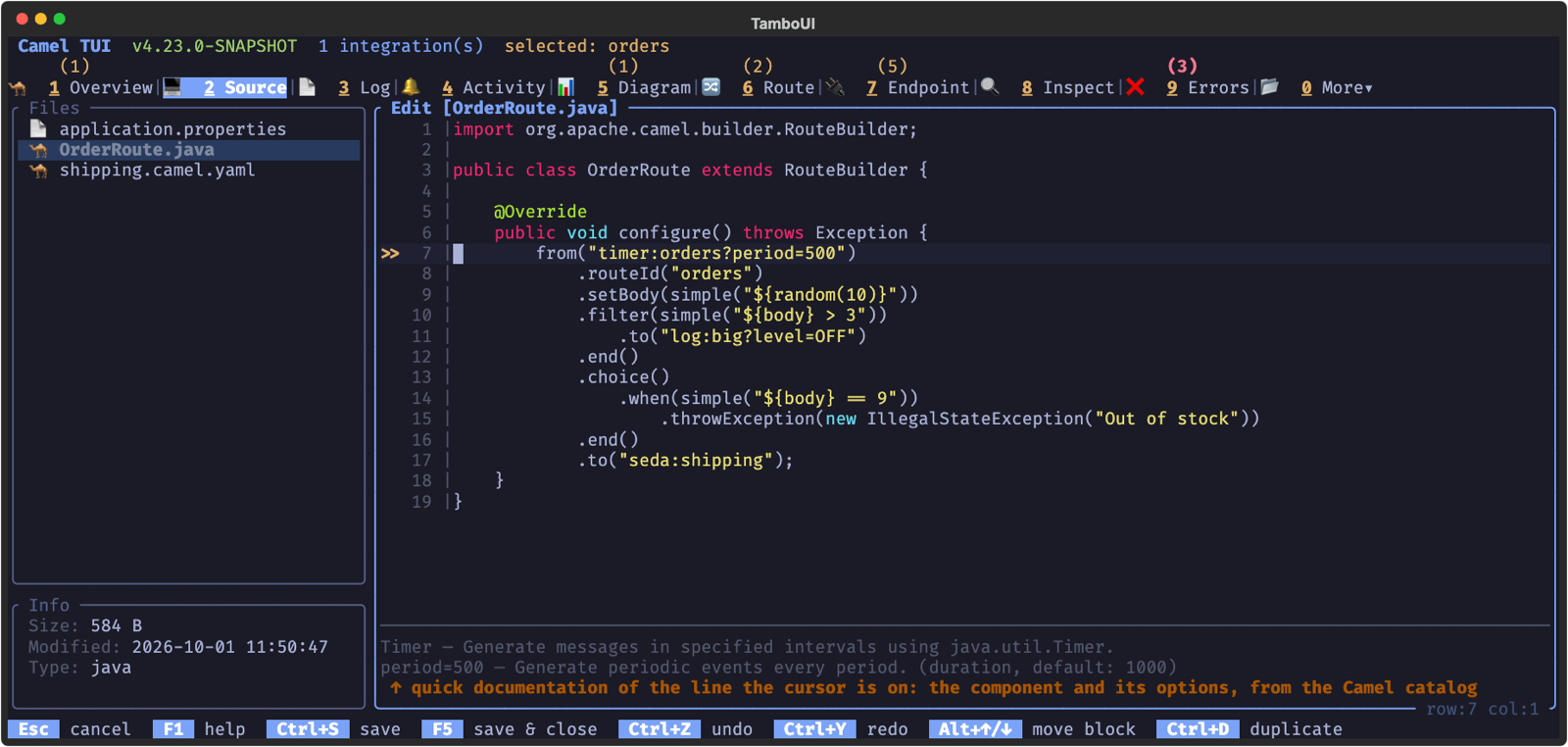The image size is (1568, 747).
Task: Click the >> marker at line 7
Action: (x=390, y=253)
